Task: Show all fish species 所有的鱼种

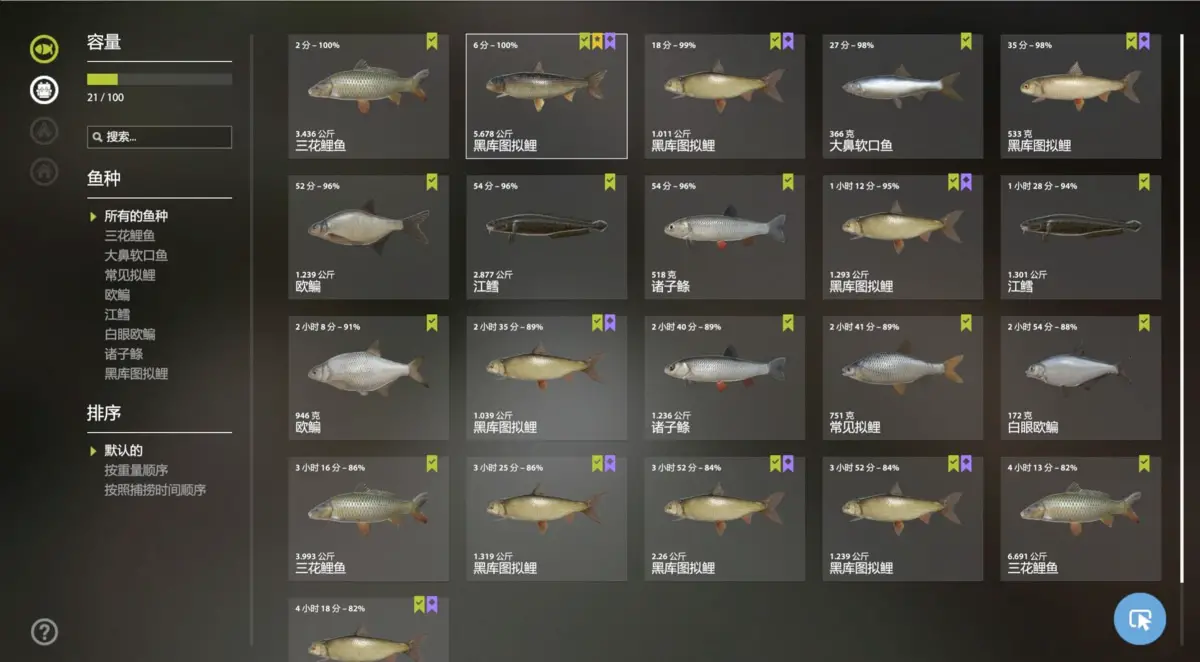Action: click(x=136, y=216)
